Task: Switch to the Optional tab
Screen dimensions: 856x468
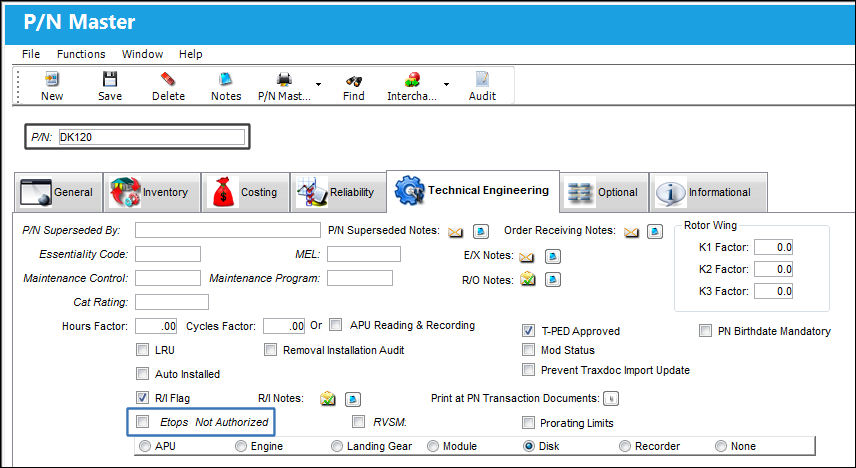Action: click(604, 192)
